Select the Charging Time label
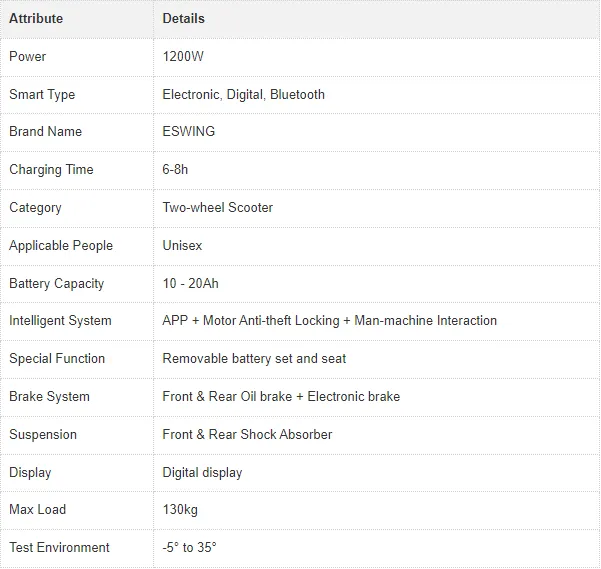This screenshot has width=601, height=569. [51, 170]
